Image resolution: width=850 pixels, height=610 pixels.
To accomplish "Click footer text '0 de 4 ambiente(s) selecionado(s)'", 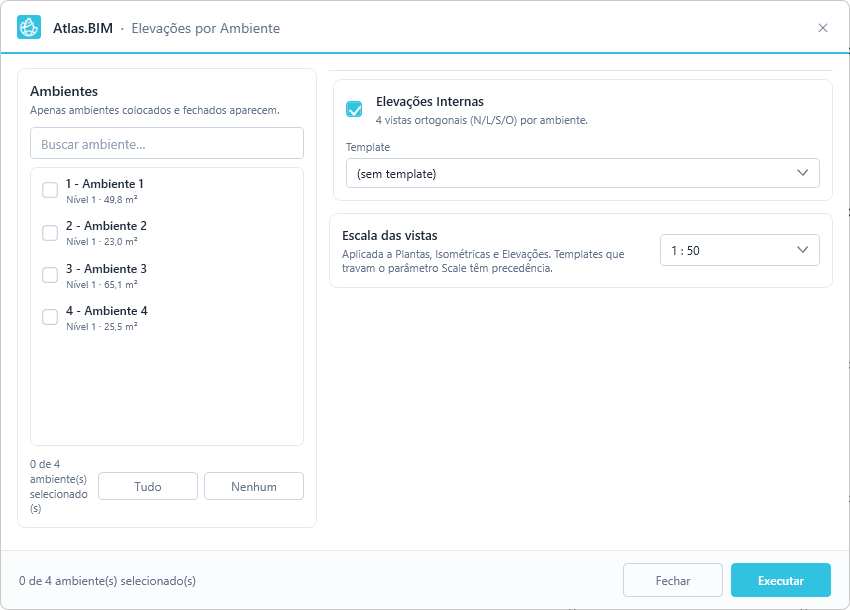I will tap(107, 581).
